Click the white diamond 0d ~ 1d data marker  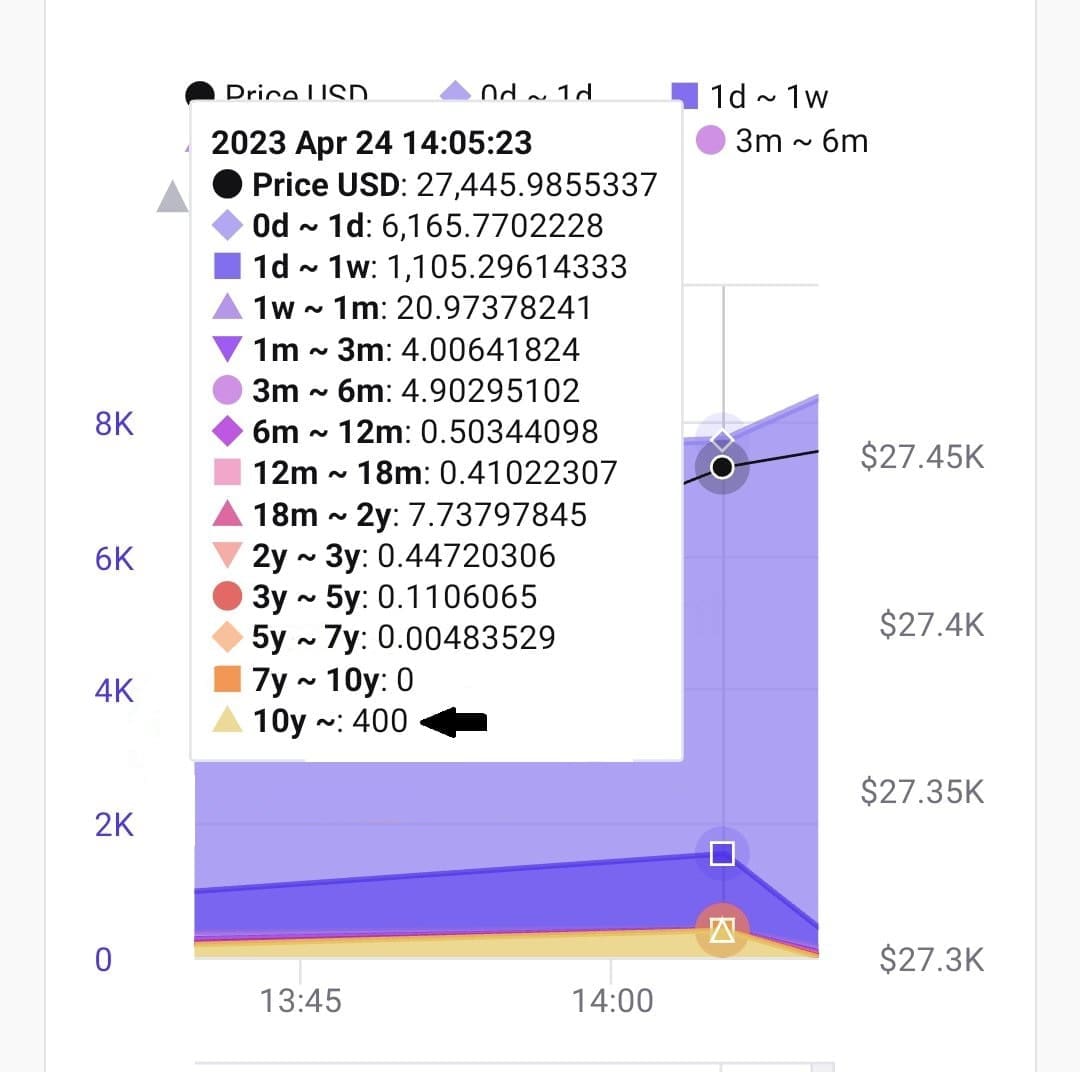[x=722, y=440]
